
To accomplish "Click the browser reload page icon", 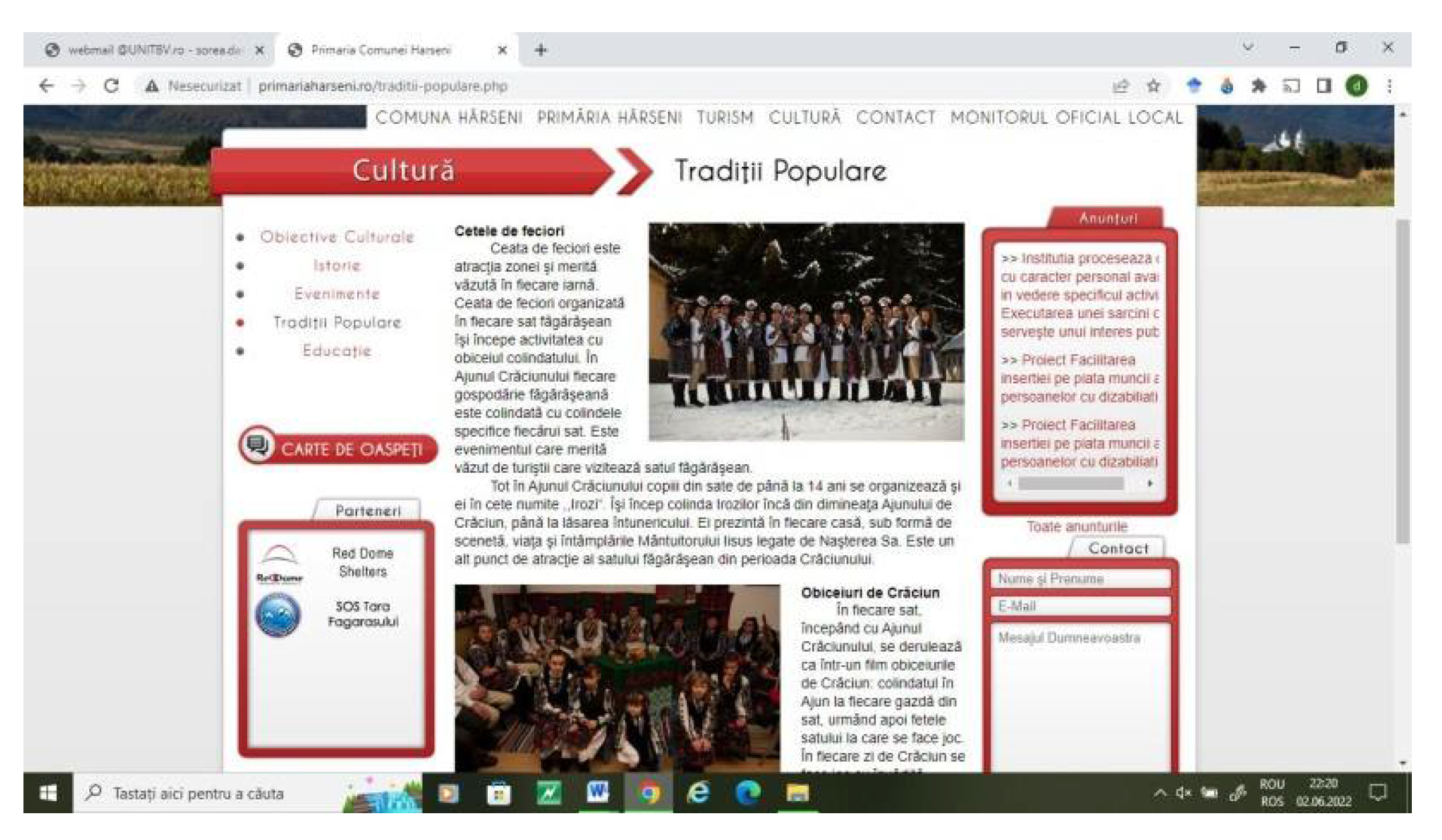I will tap(112, 86).
